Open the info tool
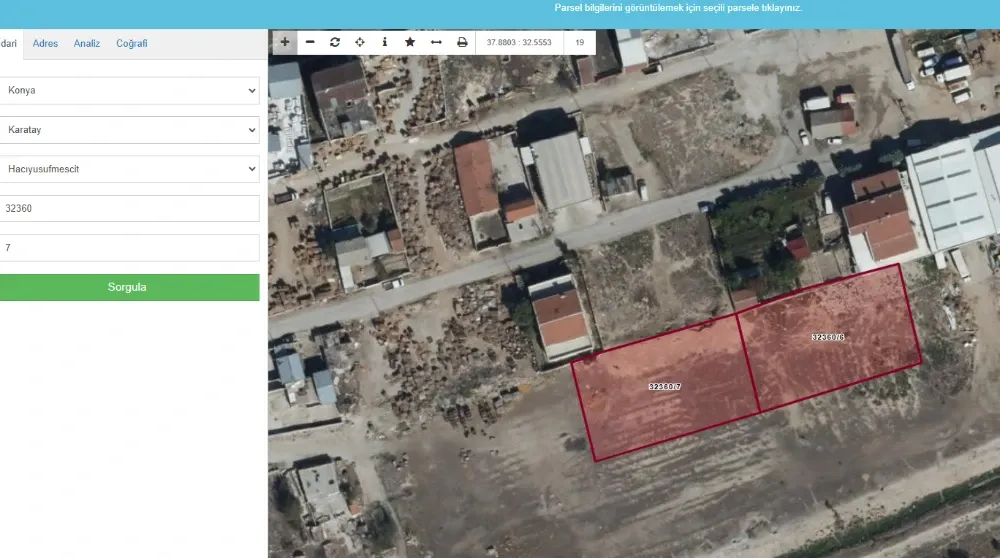Image resolution: width=1000 pixels, height=558 pixels. [x=385, y=42]
